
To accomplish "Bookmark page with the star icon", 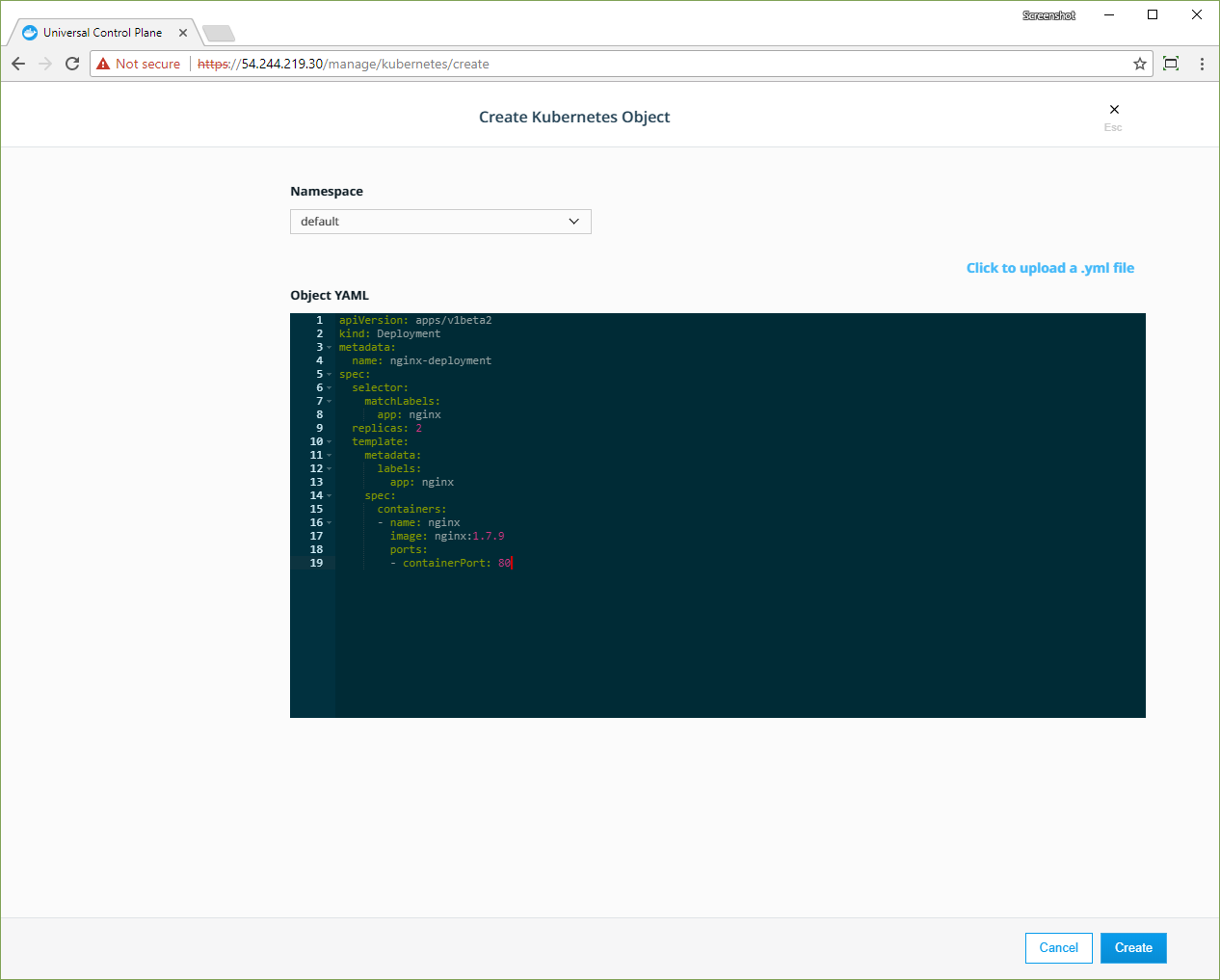I will click(x=1140, y=64).
